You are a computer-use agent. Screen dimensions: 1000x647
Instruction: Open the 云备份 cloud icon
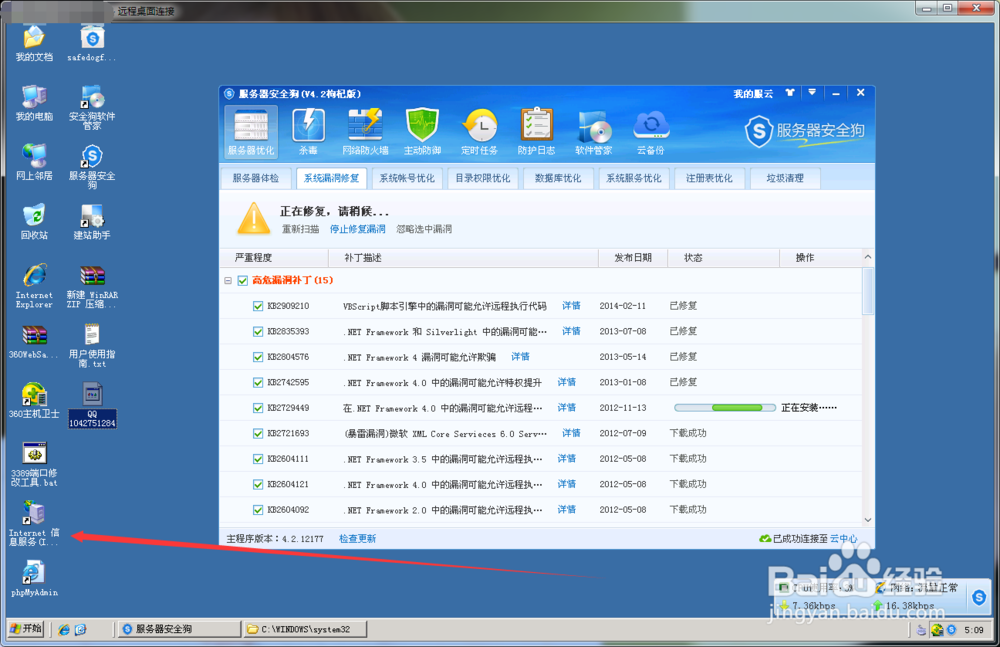point(651,131)
